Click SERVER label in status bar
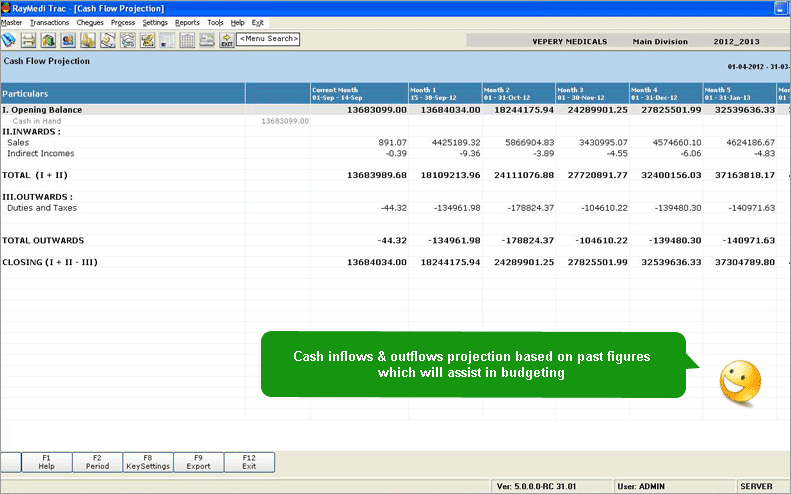Image resolution: width=791 pixels, height=494 pixels. [756, 486]
